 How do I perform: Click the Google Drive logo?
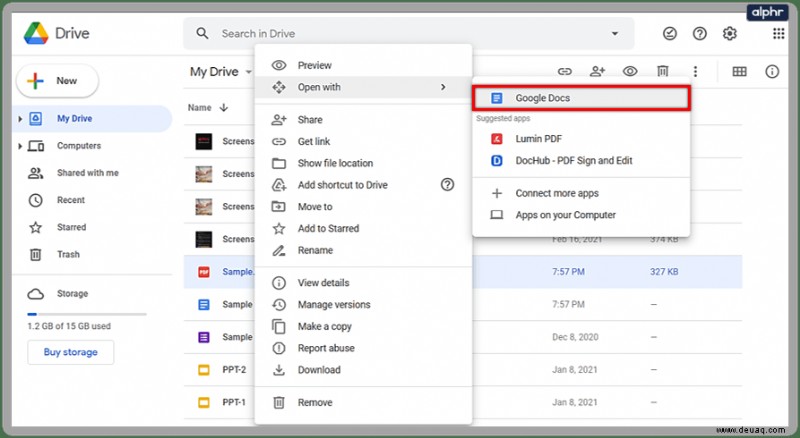(36, 33)
